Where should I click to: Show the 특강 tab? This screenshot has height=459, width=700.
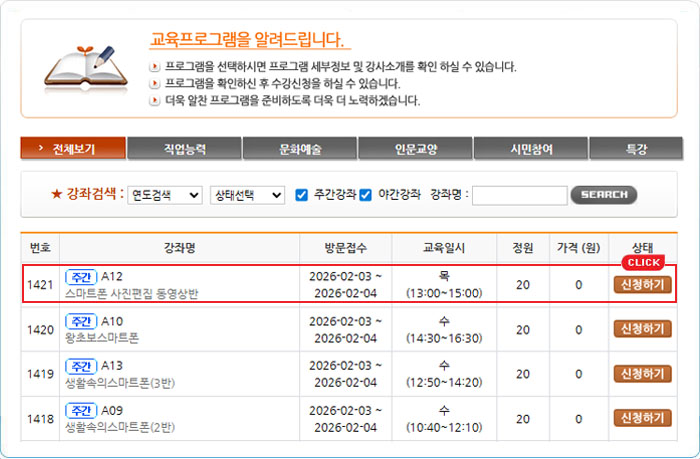tap(636, 149)
